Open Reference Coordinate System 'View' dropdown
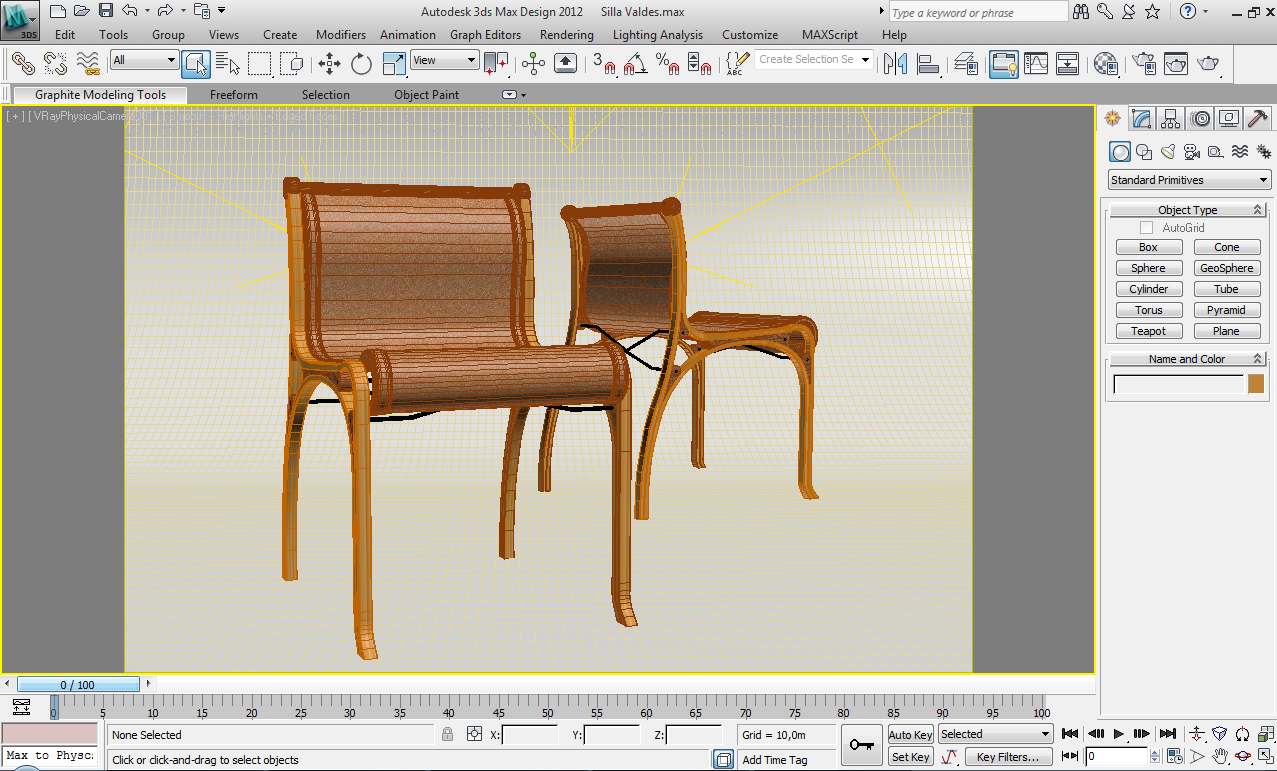The height and width of the screenshot is (771, 1277). pyautogui.click(x=445, y=60)
